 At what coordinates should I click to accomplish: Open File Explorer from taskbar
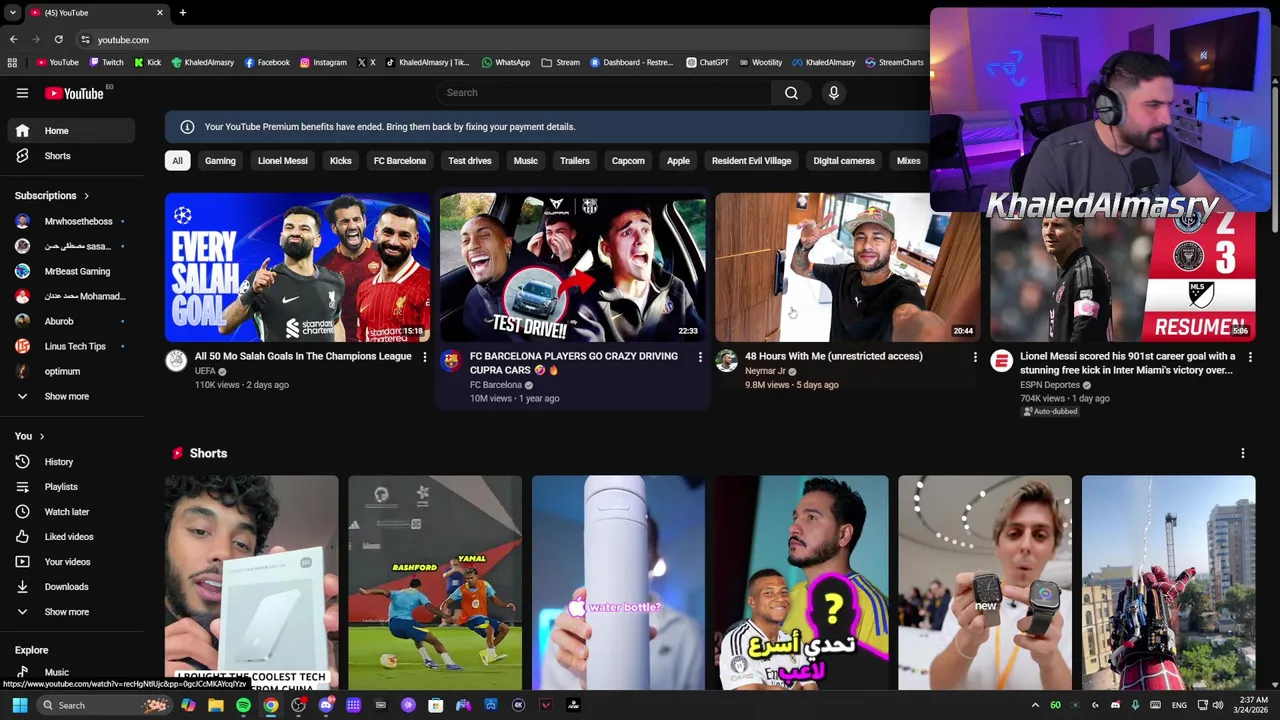tap(216, 705)
